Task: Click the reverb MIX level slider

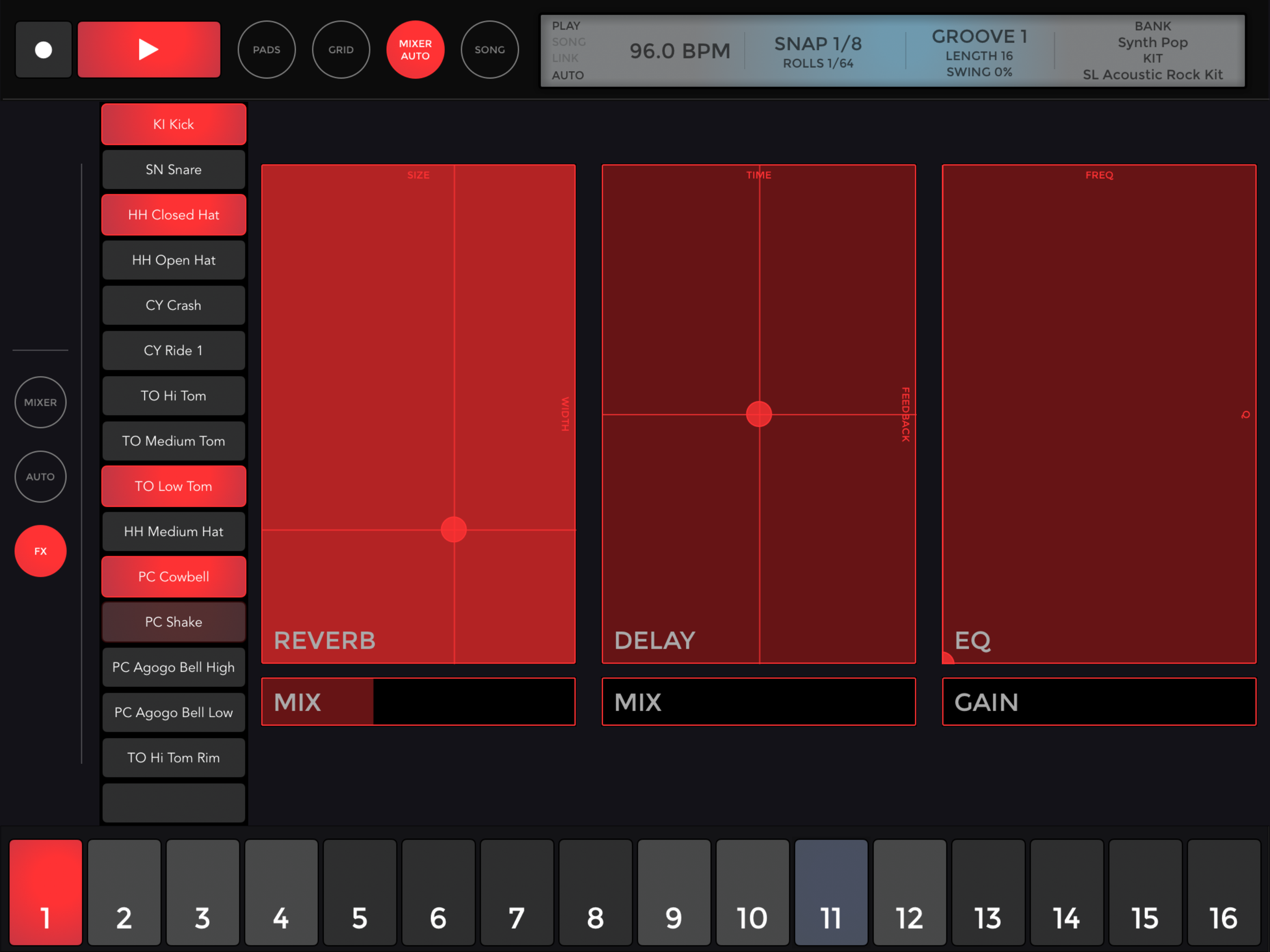Action: 418,701
